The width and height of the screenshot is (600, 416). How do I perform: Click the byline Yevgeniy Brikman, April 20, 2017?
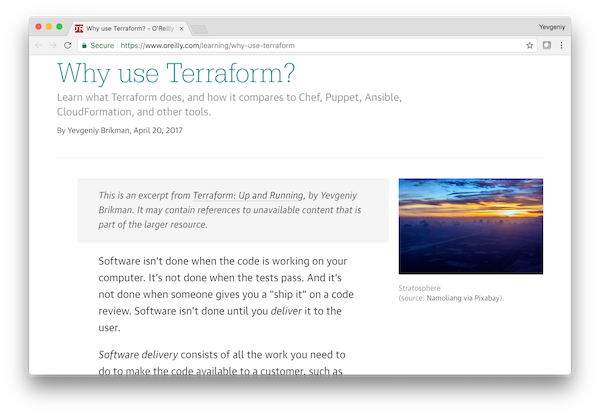(x=119, y=131)
